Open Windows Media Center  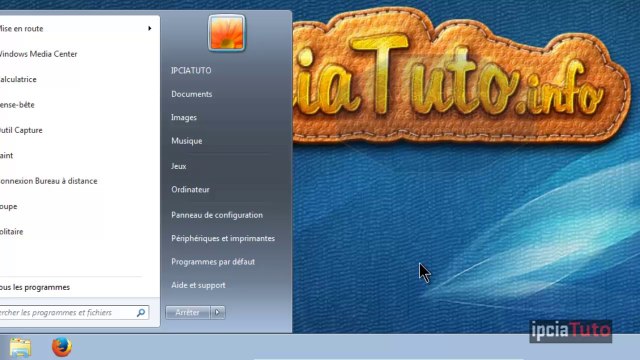(38, 54)
